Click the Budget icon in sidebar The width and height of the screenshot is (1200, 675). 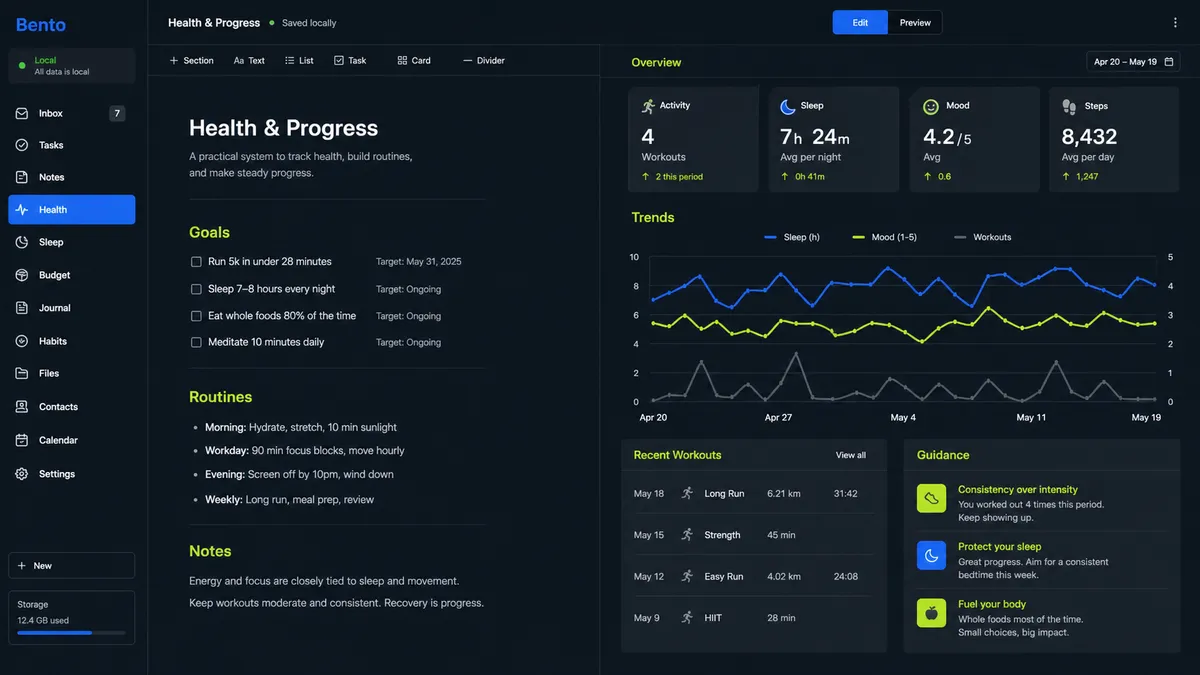[x=22, y=275]
